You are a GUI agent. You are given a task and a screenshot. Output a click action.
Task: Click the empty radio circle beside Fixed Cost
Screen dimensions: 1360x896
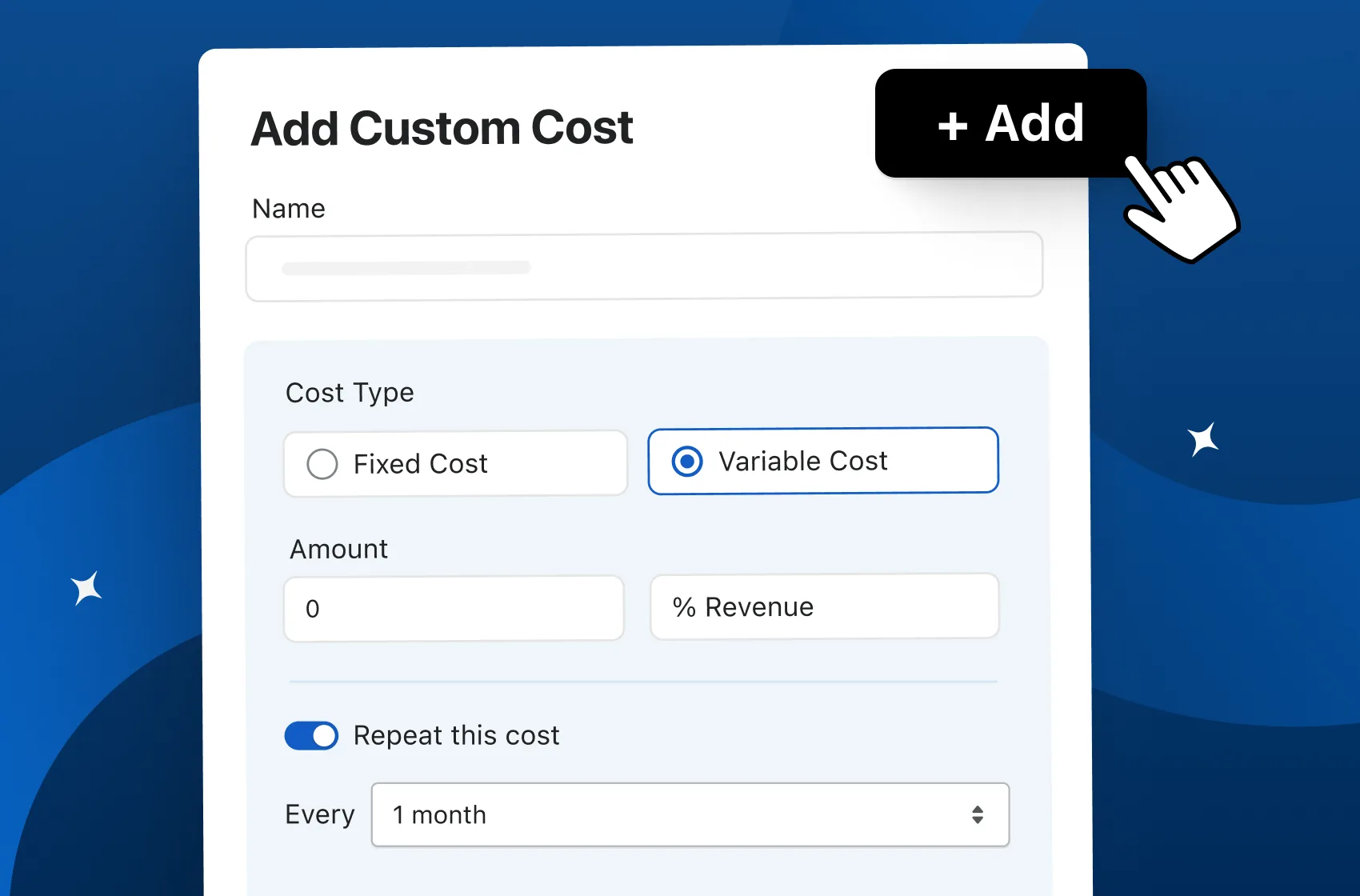coord(322,463)
